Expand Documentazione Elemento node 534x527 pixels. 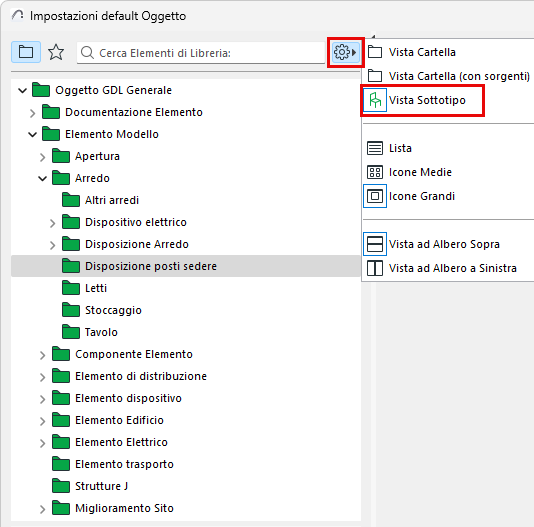click(x=32, y=113)
